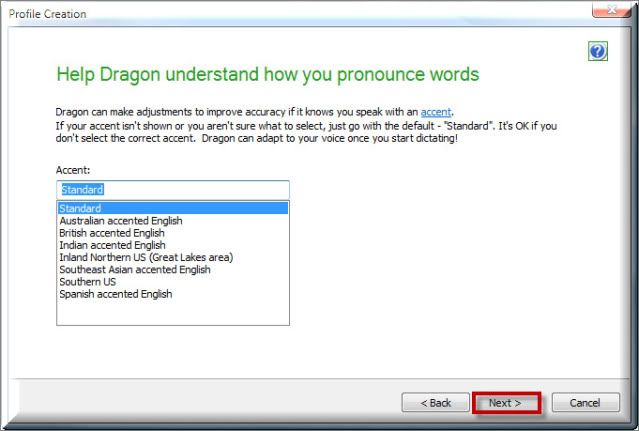Close the Profile Creation window

tap(611, 9)
